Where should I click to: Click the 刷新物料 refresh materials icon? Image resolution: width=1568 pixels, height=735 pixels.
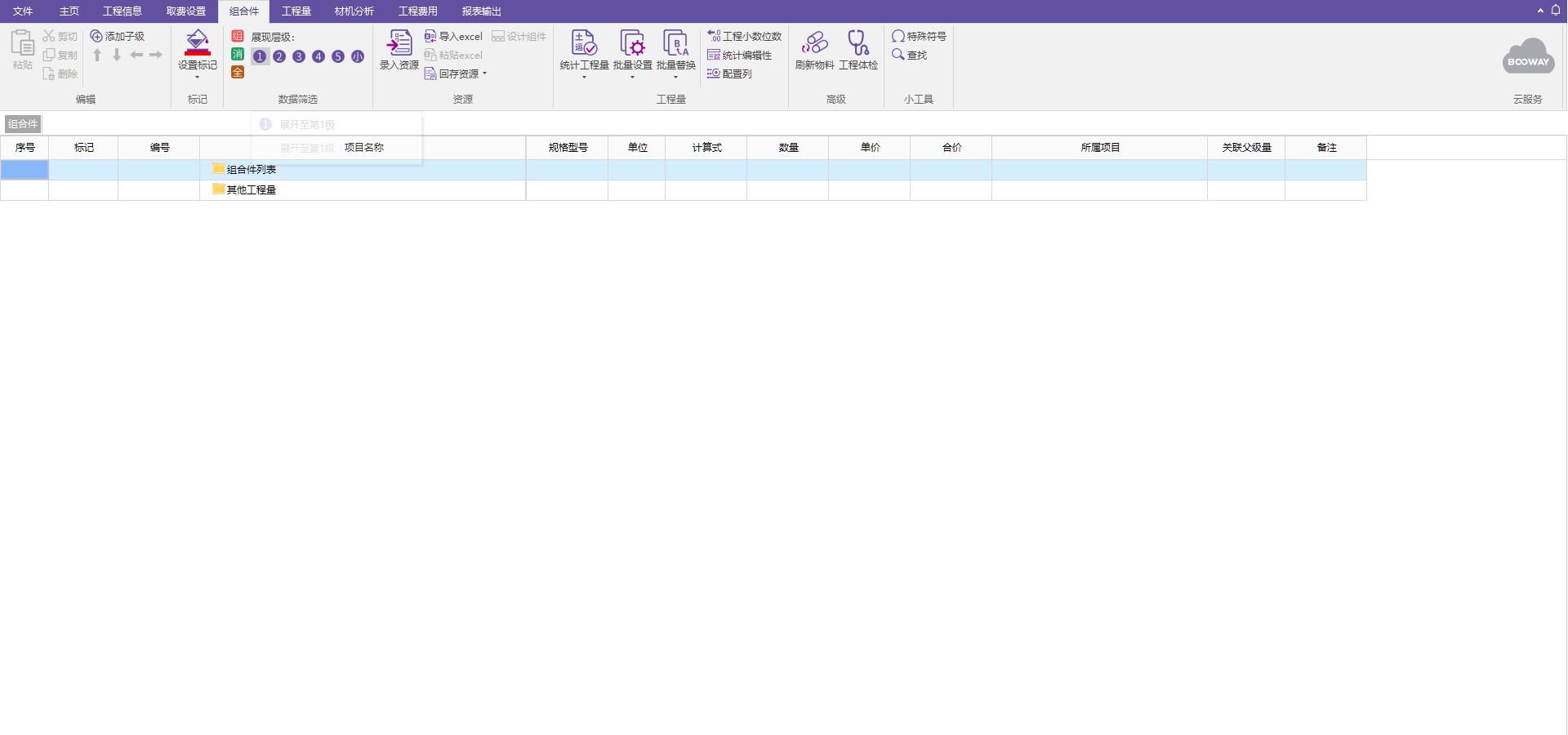pyautogui.click(x=815, y=42)
